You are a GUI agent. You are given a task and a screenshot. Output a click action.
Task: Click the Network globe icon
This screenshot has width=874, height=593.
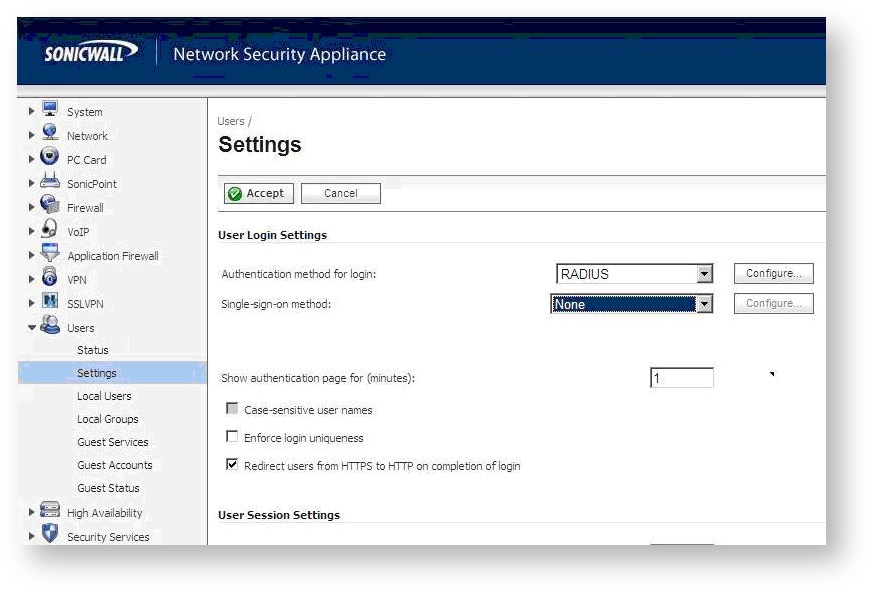[x=50, y=134]
